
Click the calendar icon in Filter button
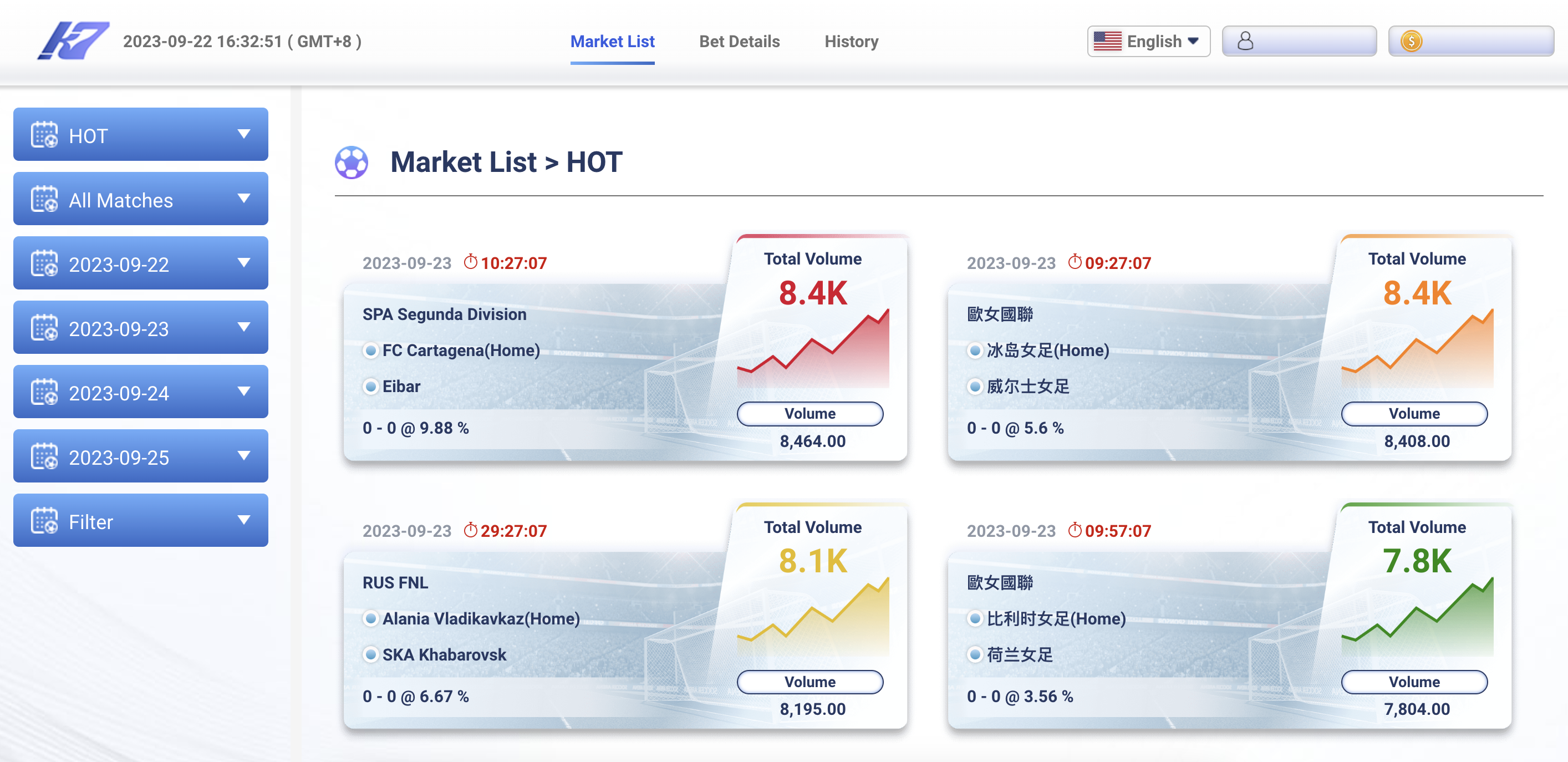tap(44, 520)
